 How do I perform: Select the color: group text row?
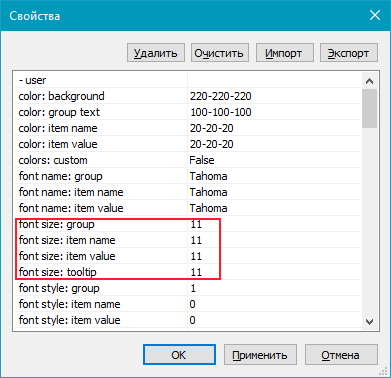pyautogui.click(x=188, y=112)
